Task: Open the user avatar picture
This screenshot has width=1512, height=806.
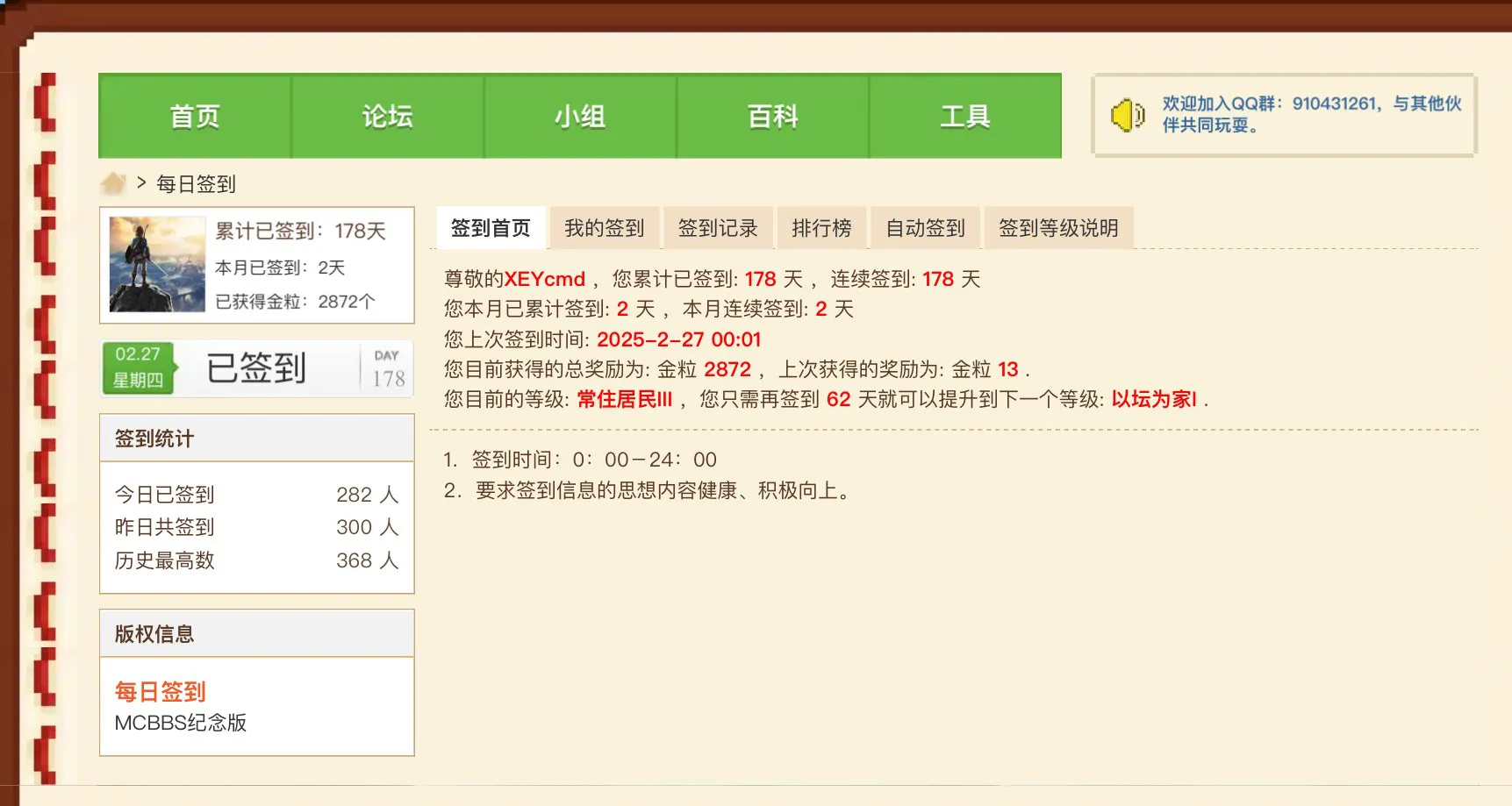Action: coord(155,264)
